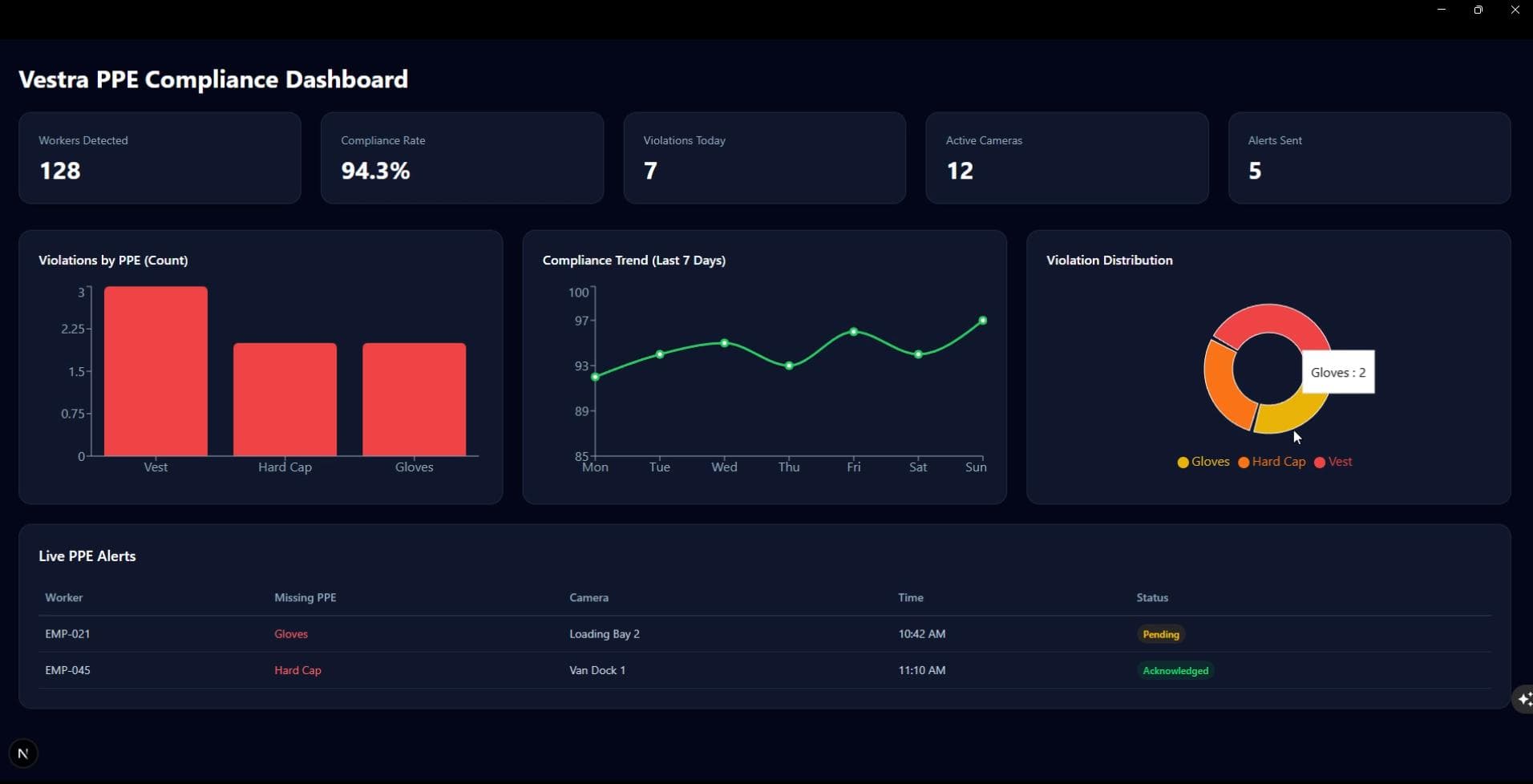The height and width of the screenshot is (784, 1533).
Task: Open the Active Cameras card
Action: click(1066, 158)
